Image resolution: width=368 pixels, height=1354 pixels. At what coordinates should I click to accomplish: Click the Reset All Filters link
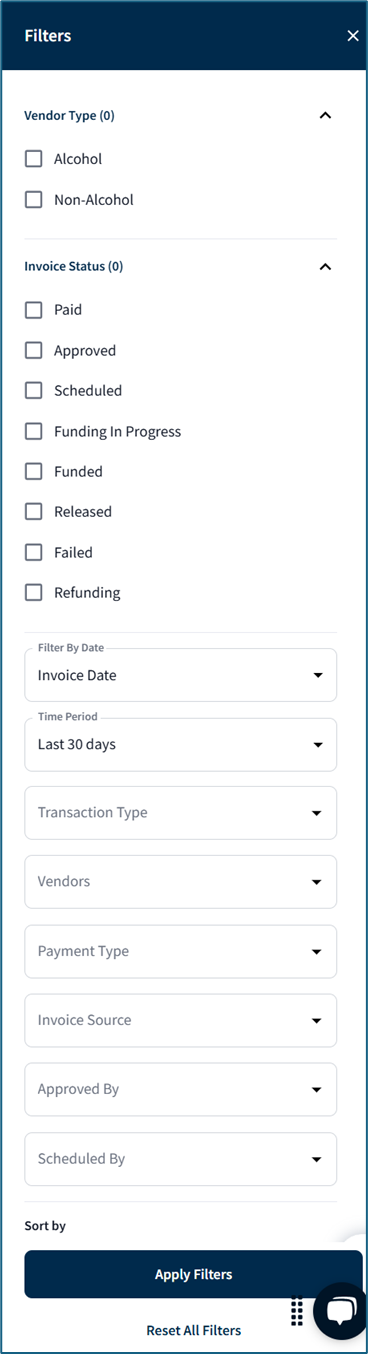[194, 1330]
